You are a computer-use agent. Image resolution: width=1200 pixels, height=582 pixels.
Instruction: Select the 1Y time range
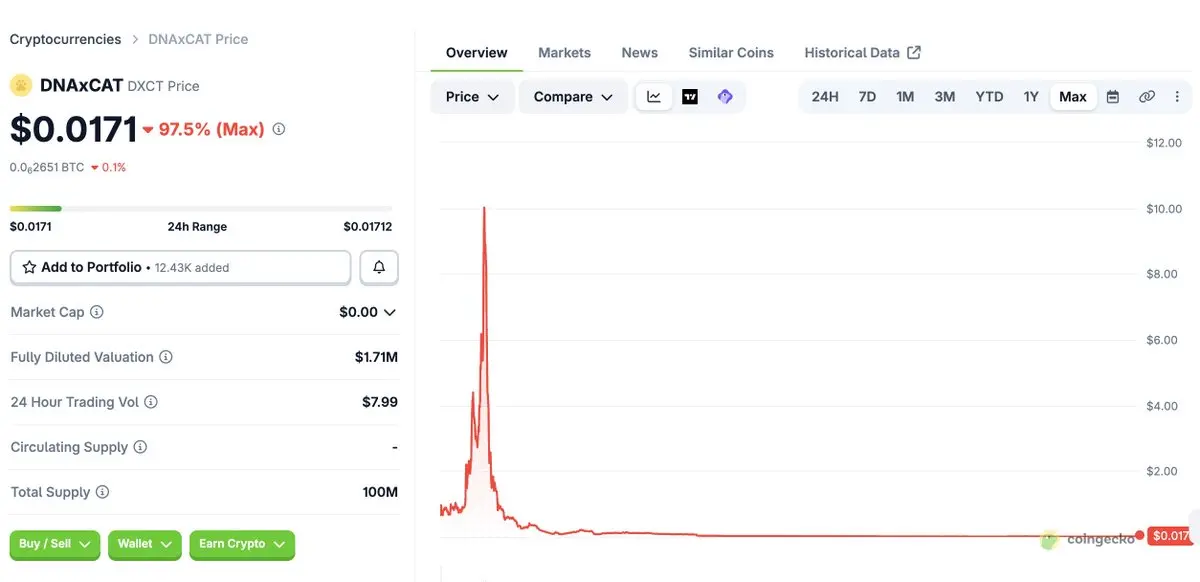(1031, 97)
